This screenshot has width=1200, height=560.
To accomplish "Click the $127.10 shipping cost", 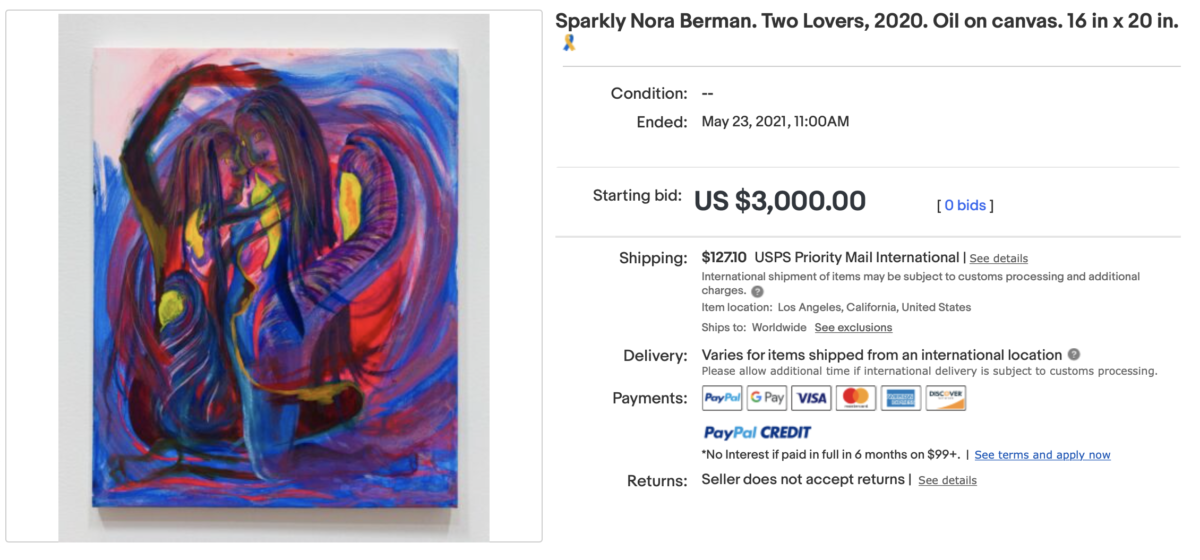I will [x=724, y=257].
